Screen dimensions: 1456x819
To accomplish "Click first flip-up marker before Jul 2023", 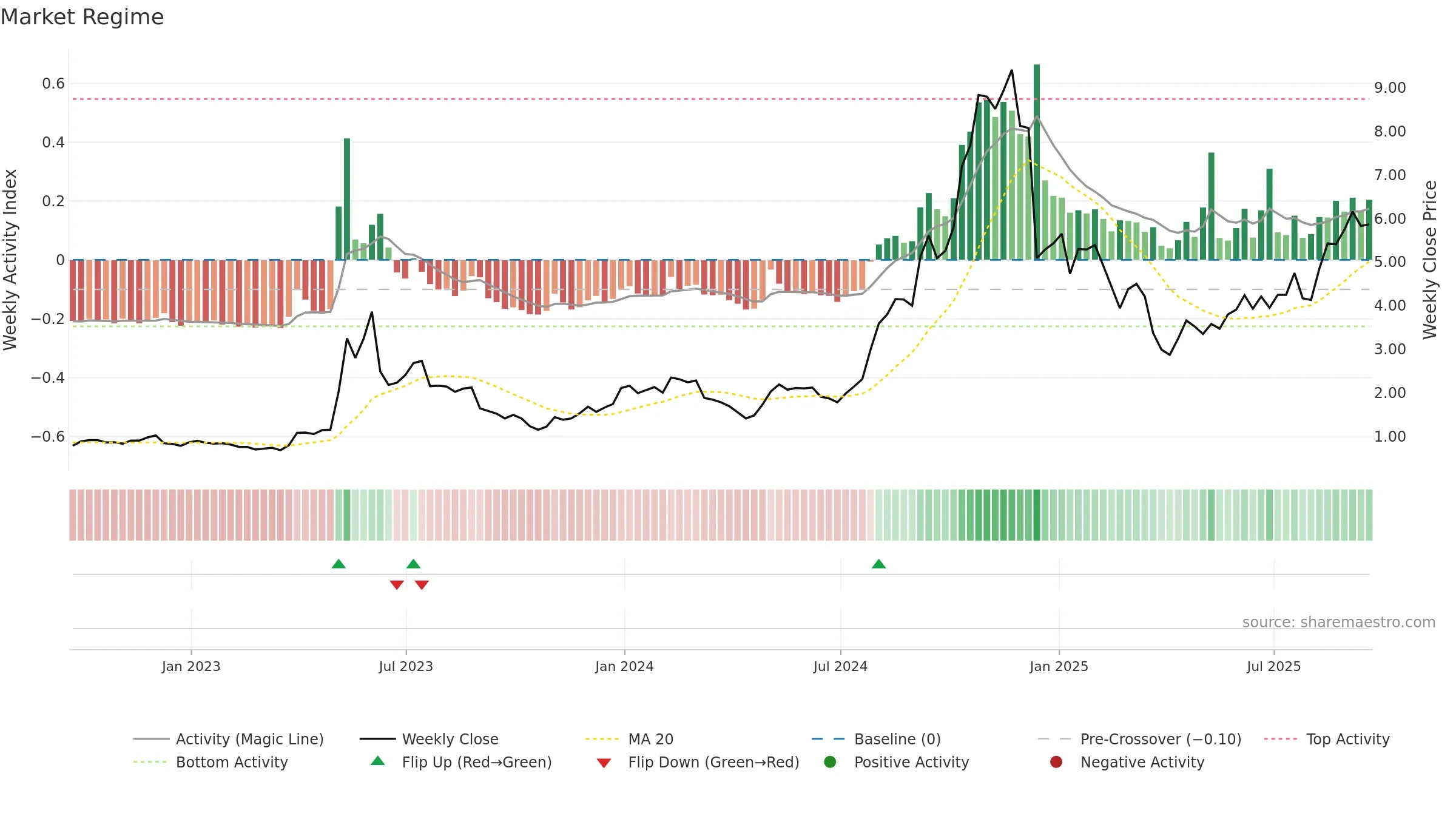I will (339, 564).
